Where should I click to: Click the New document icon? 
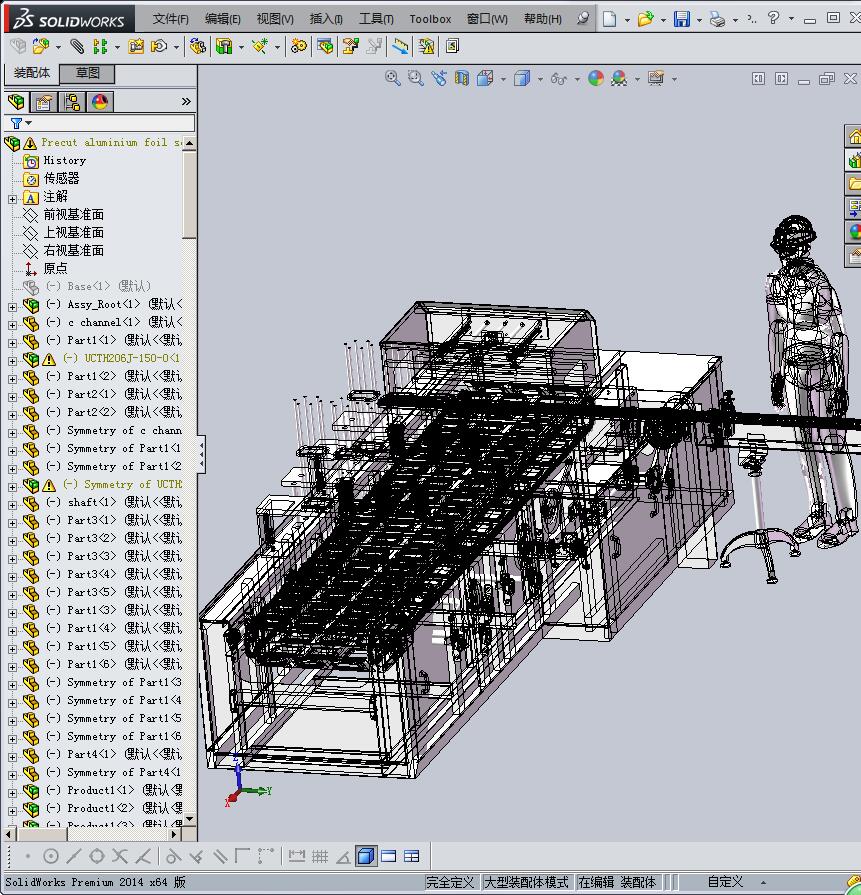click(610, 19)
